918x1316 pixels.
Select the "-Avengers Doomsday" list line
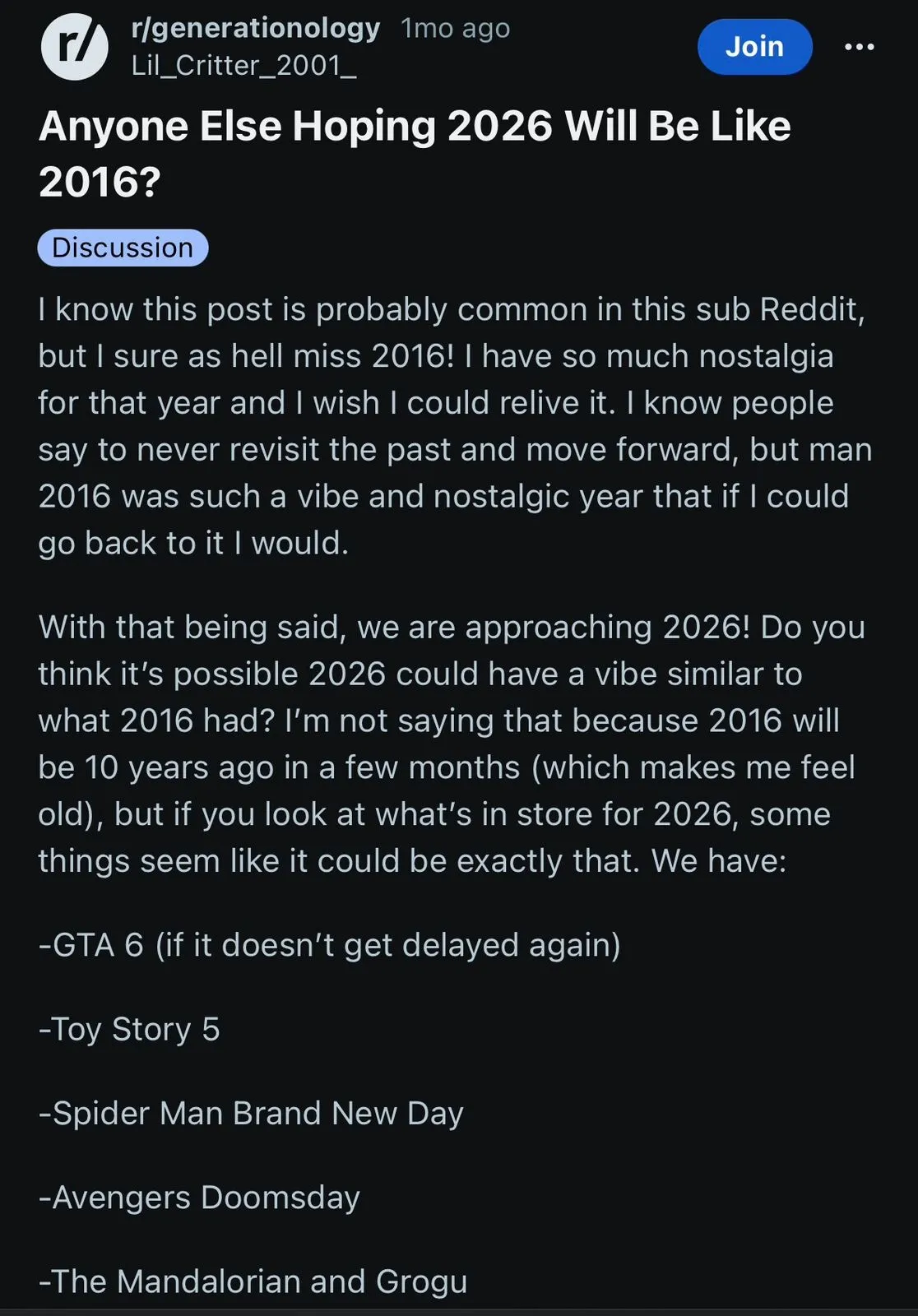click(x=200, y=1198)
